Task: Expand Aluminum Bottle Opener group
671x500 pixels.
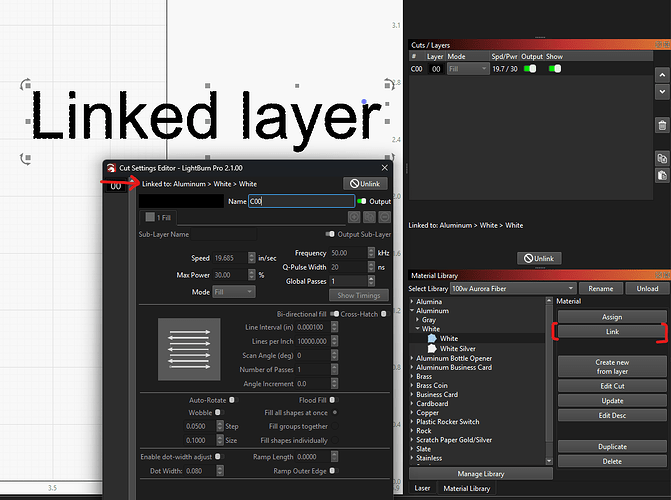Action: point(412,358)
